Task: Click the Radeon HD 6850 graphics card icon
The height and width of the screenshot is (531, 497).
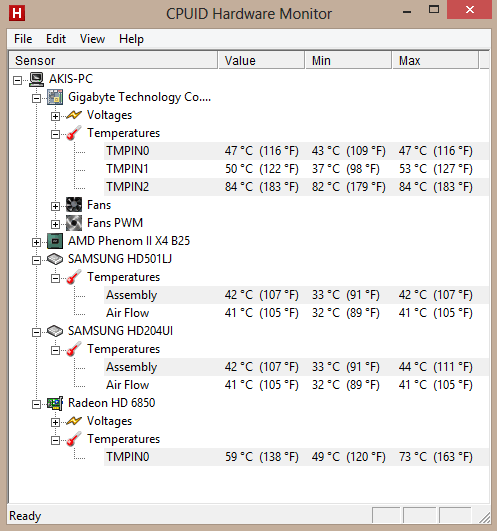Action: click(55, 403)
